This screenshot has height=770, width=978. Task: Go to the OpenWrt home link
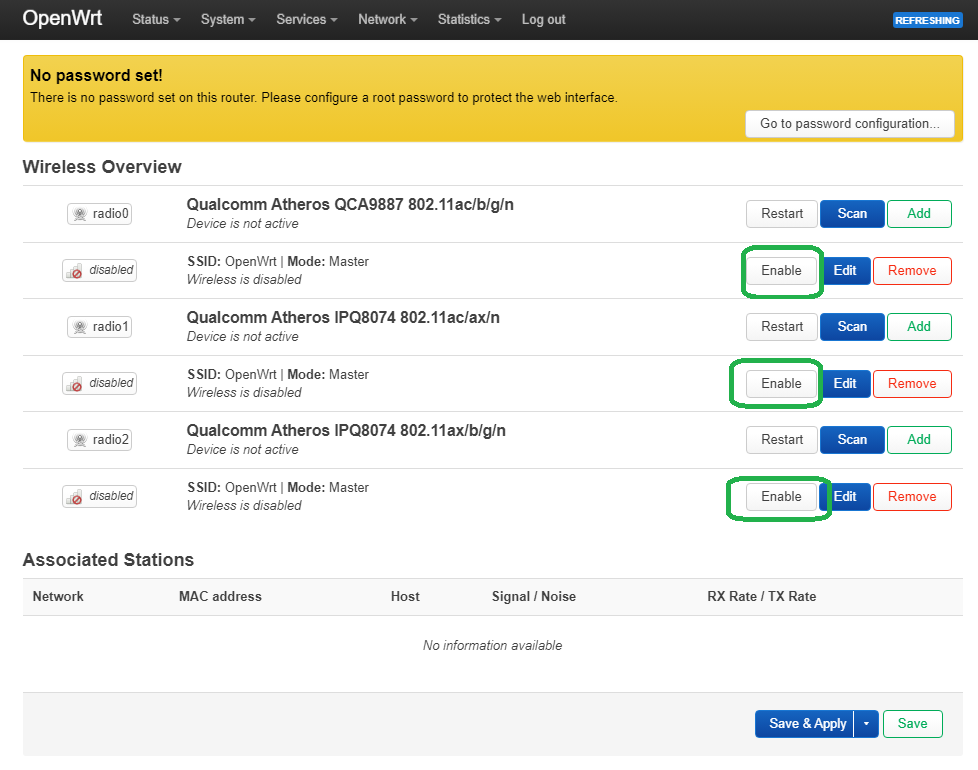click(x=62, y=18)
